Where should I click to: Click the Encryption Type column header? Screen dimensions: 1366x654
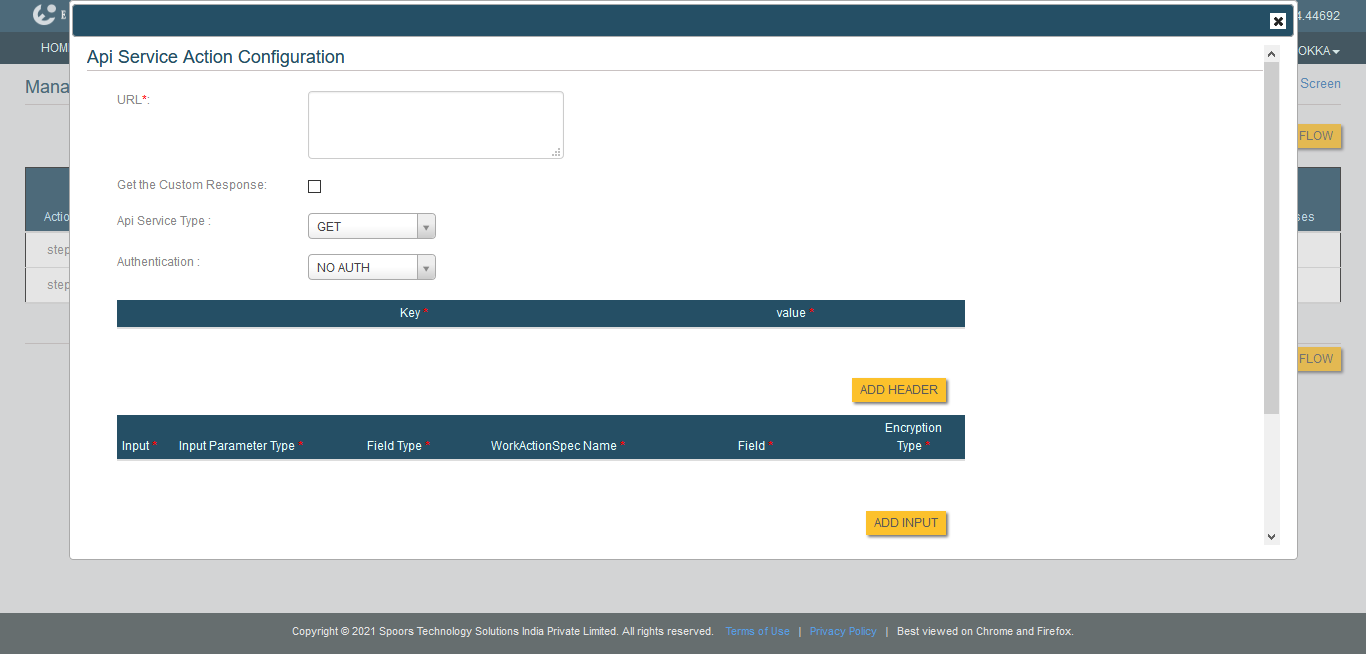tap(913, 437)
